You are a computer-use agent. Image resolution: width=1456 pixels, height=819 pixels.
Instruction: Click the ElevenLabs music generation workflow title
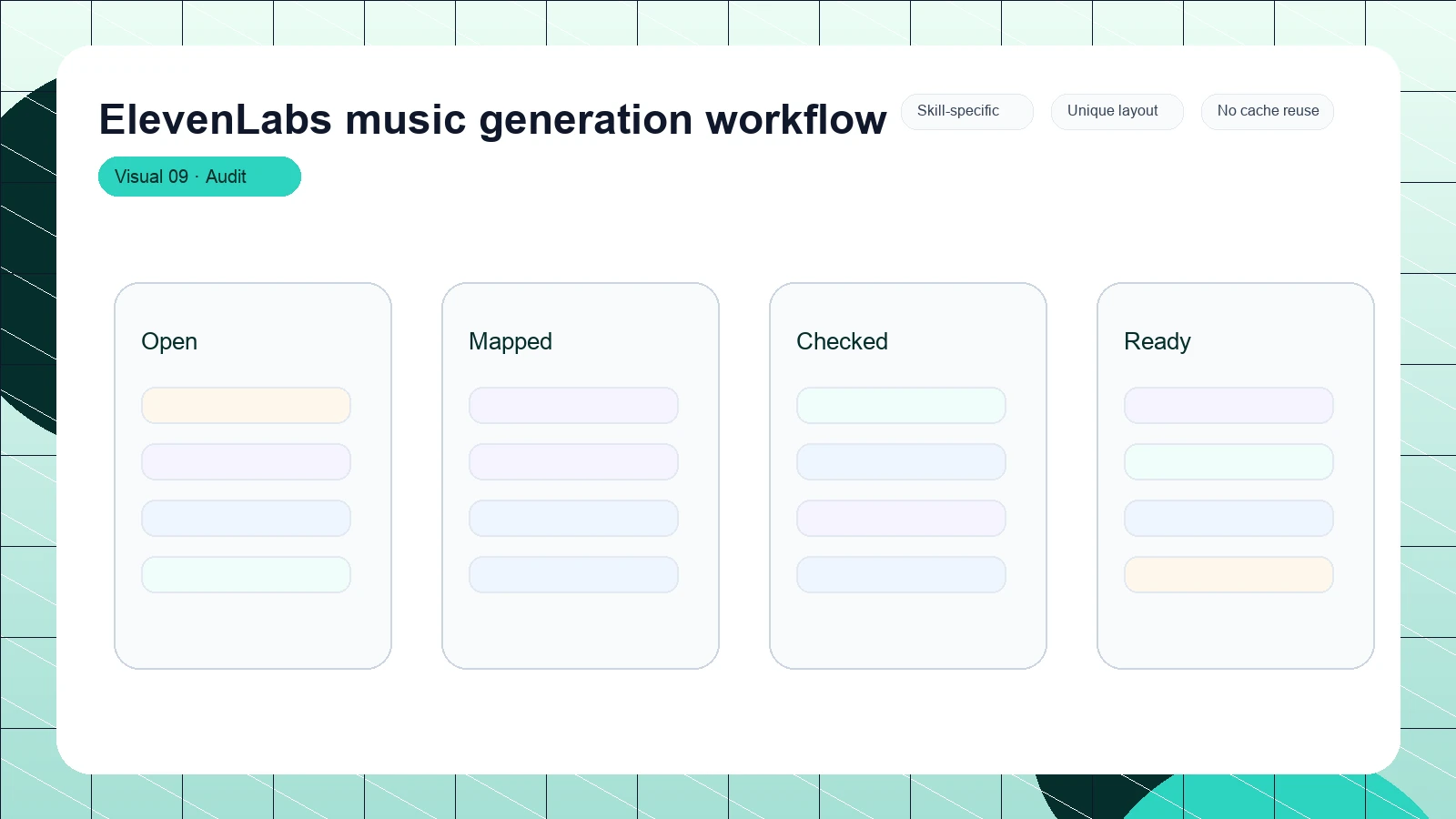click(492, 119)
